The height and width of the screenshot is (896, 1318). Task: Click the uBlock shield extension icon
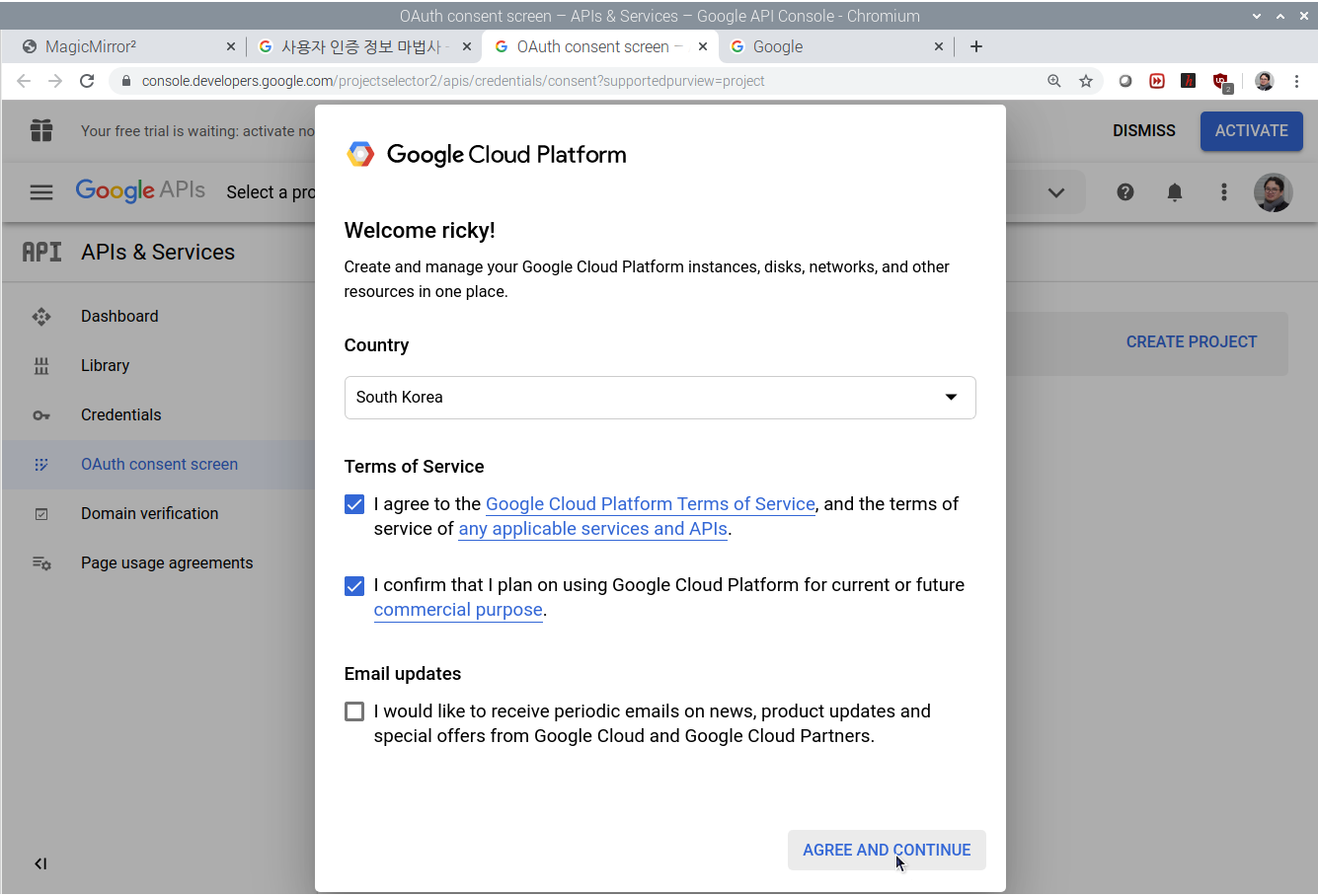[1222, 82]
